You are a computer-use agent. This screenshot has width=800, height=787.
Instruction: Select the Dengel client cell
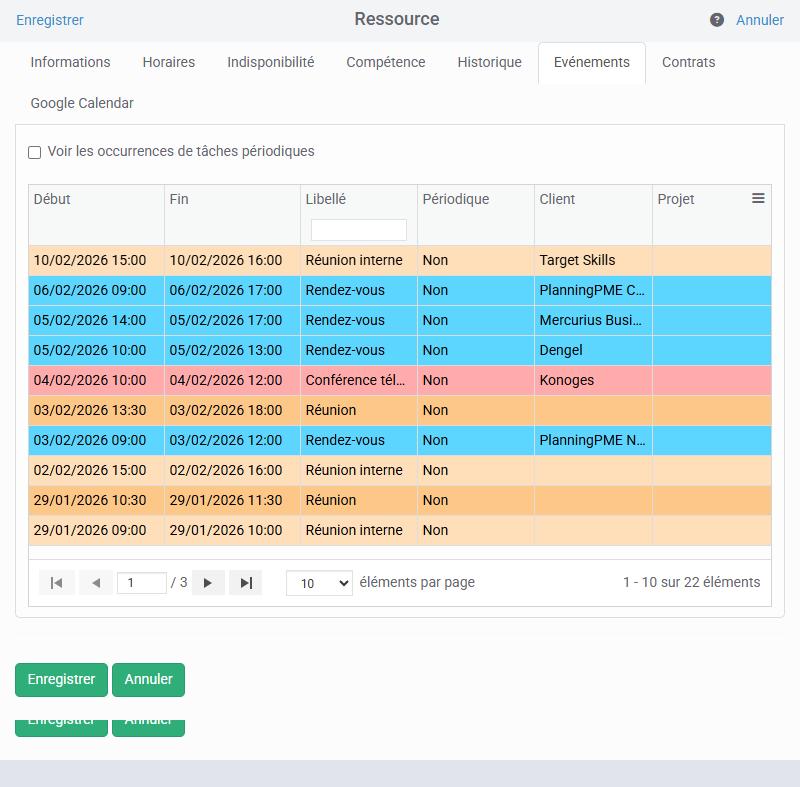pos(593,350)
